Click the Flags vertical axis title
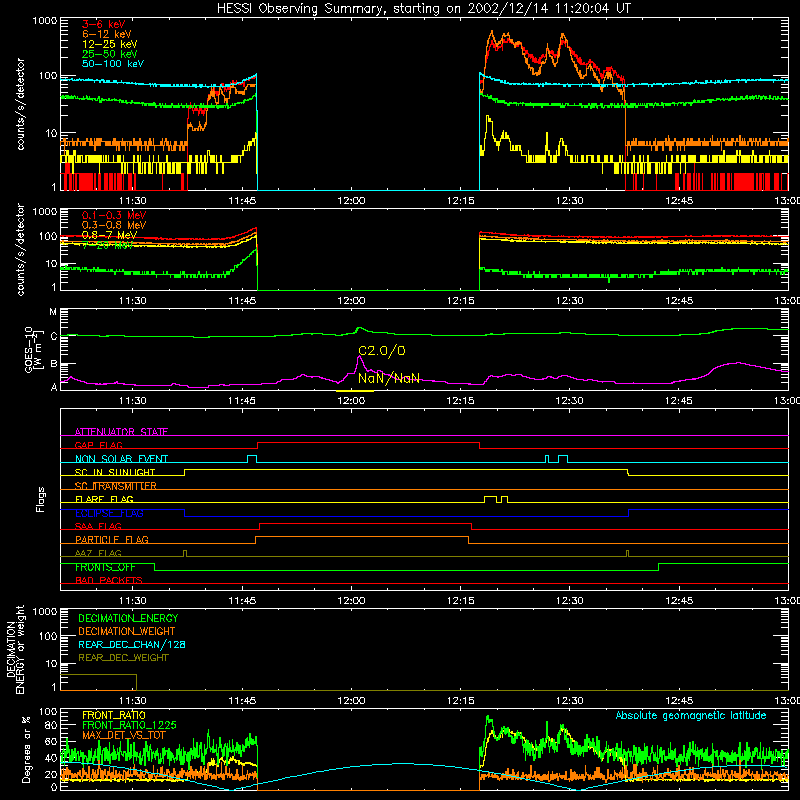The height and width of the screenshot is (800, 800). tap(40, 499)
